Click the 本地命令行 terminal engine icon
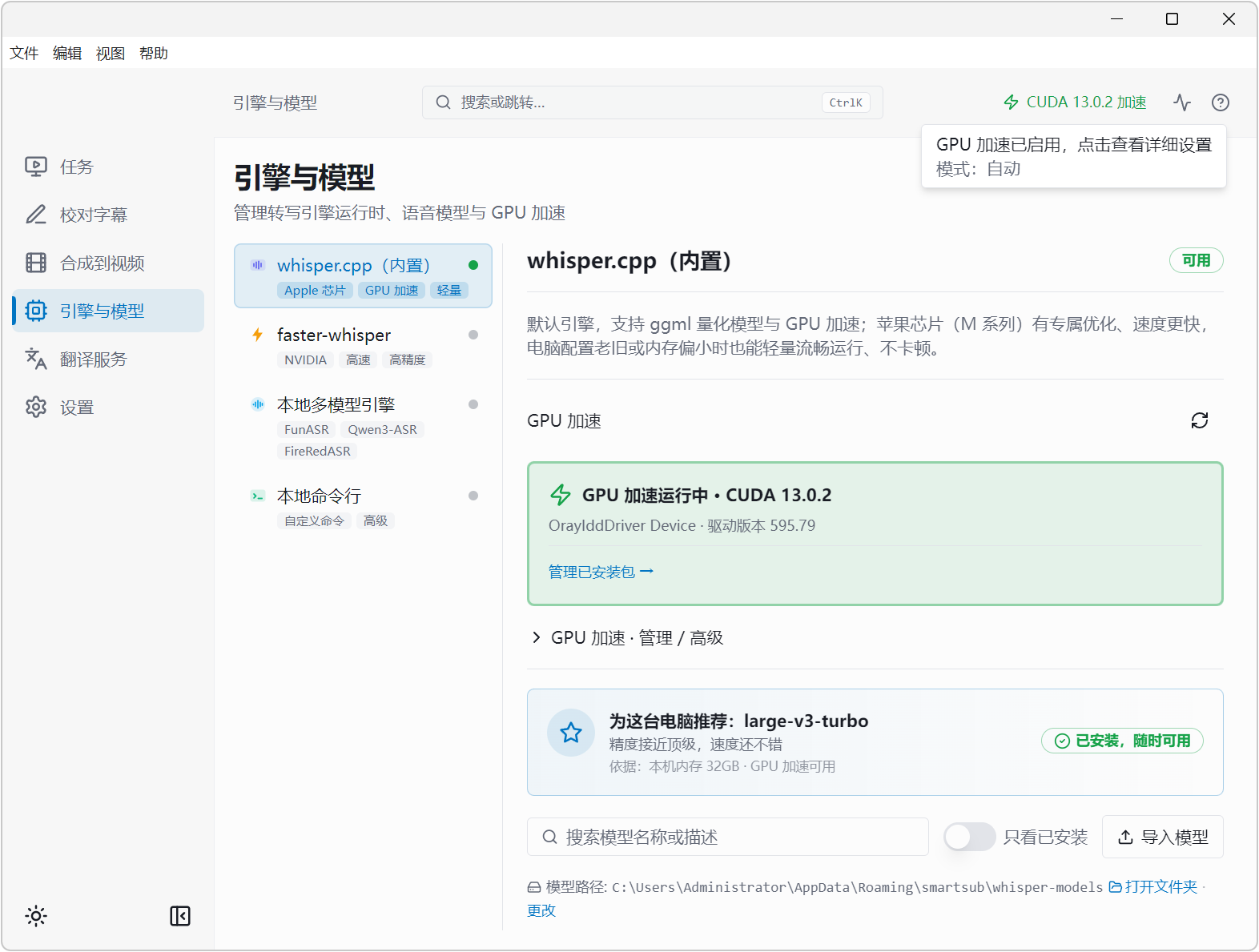Screen dimensions: 1259x952 tap(257, 496)
